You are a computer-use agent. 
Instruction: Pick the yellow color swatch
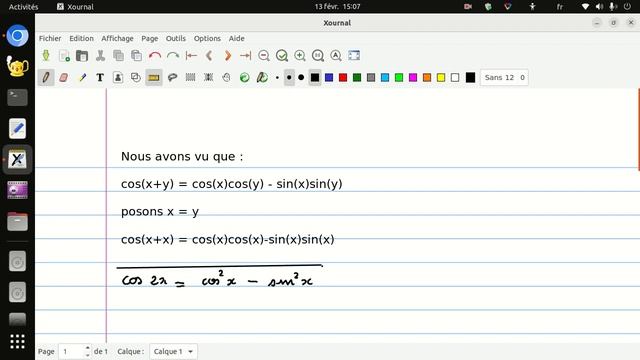click(441, 78)
